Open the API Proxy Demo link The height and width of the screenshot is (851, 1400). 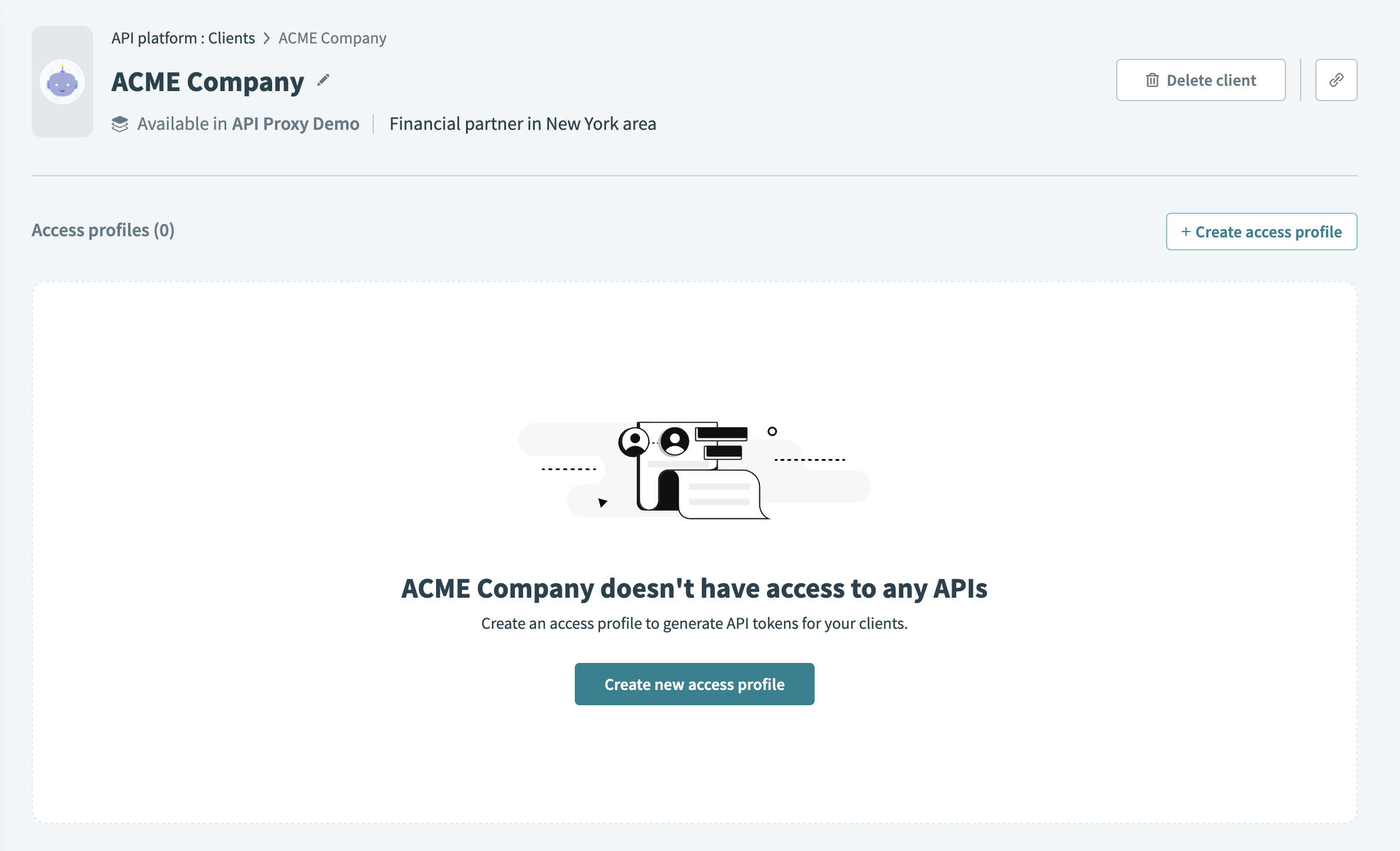(x=295, y=123)
